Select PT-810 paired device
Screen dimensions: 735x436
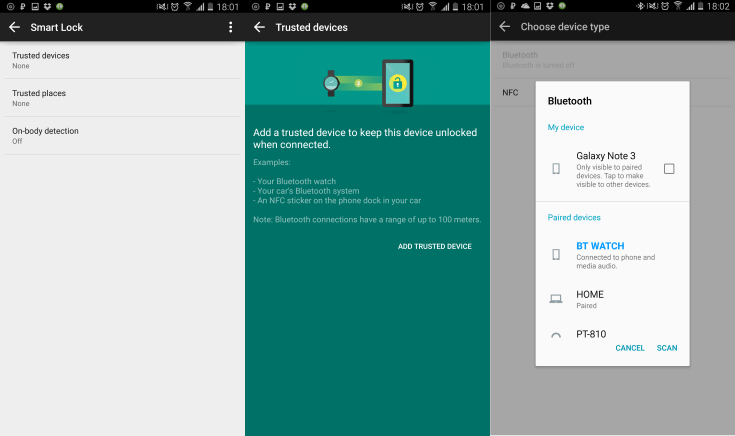pyautogui.click(x=612, y=334)
